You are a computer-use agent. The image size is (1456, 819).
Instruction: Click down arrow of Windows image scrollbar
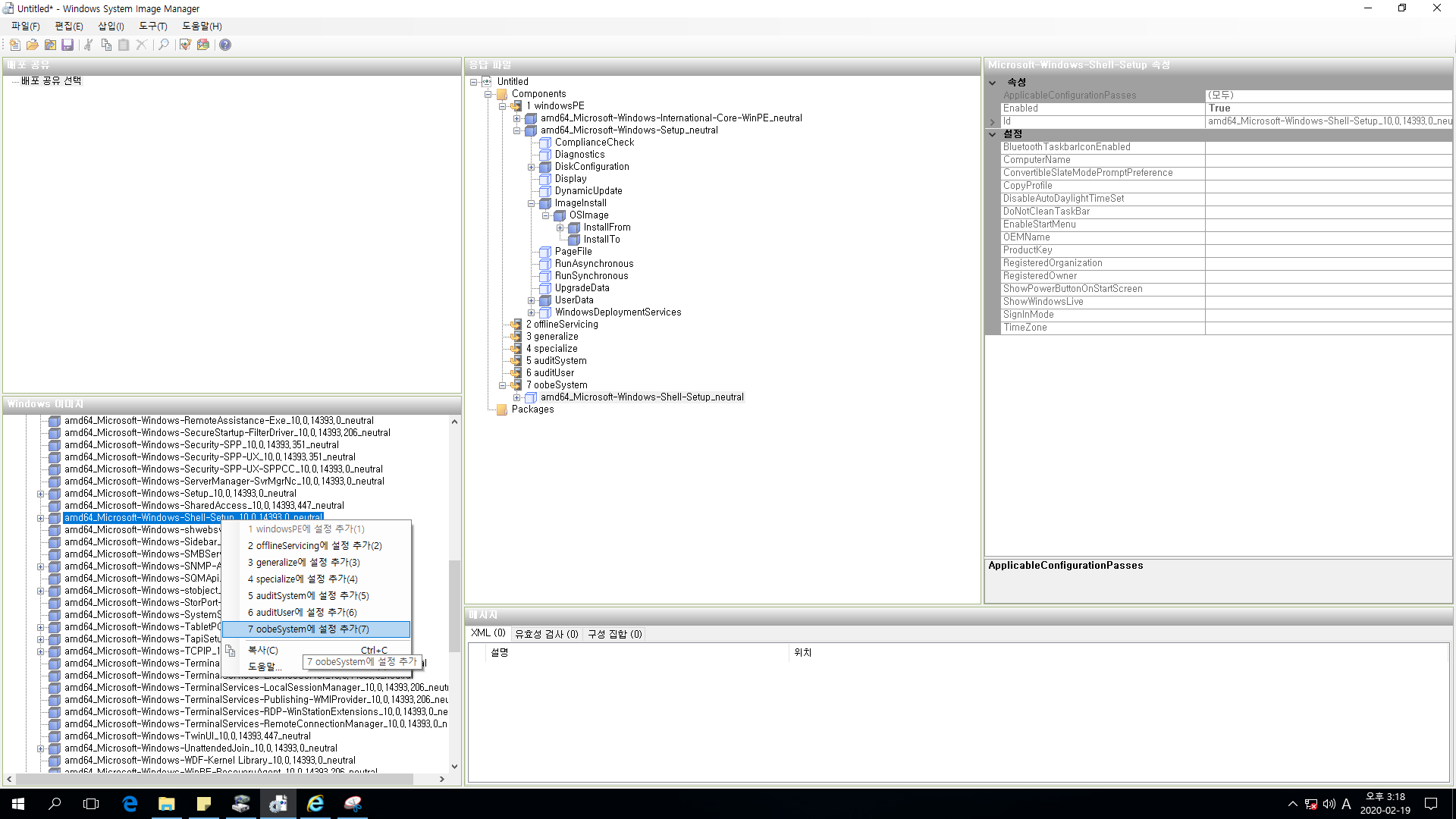click(x=454, y=766)
